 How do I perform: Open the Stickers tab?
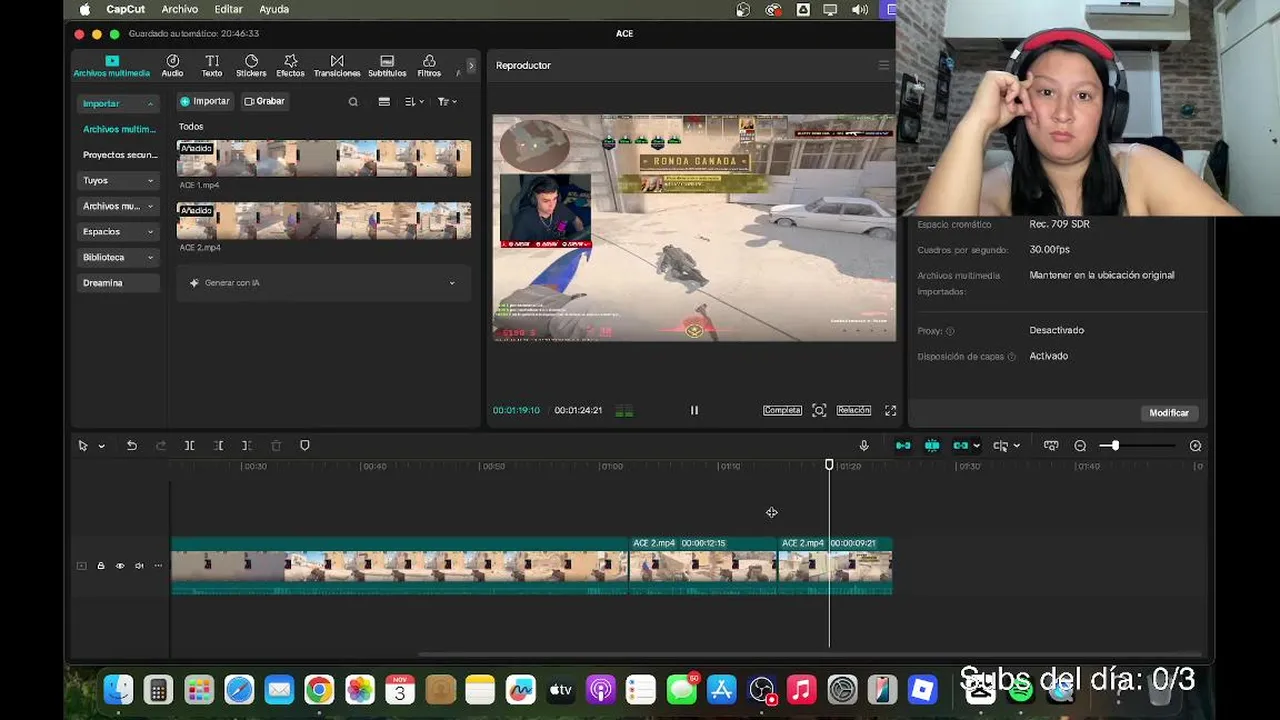click(x=251, y=66)
